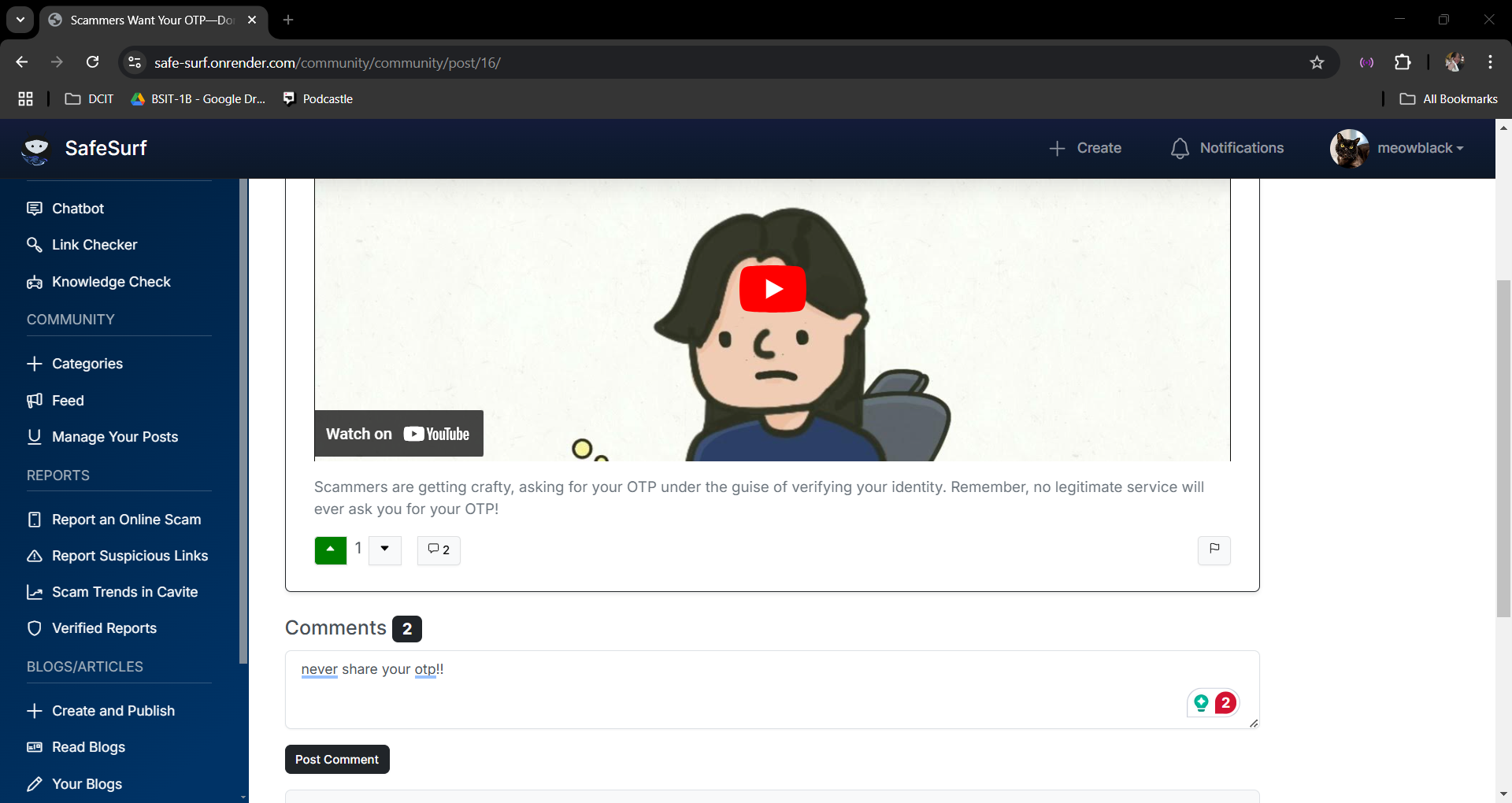1512x803 pixels.
Task: Click the address bar URL
Action: coord(328,62)
